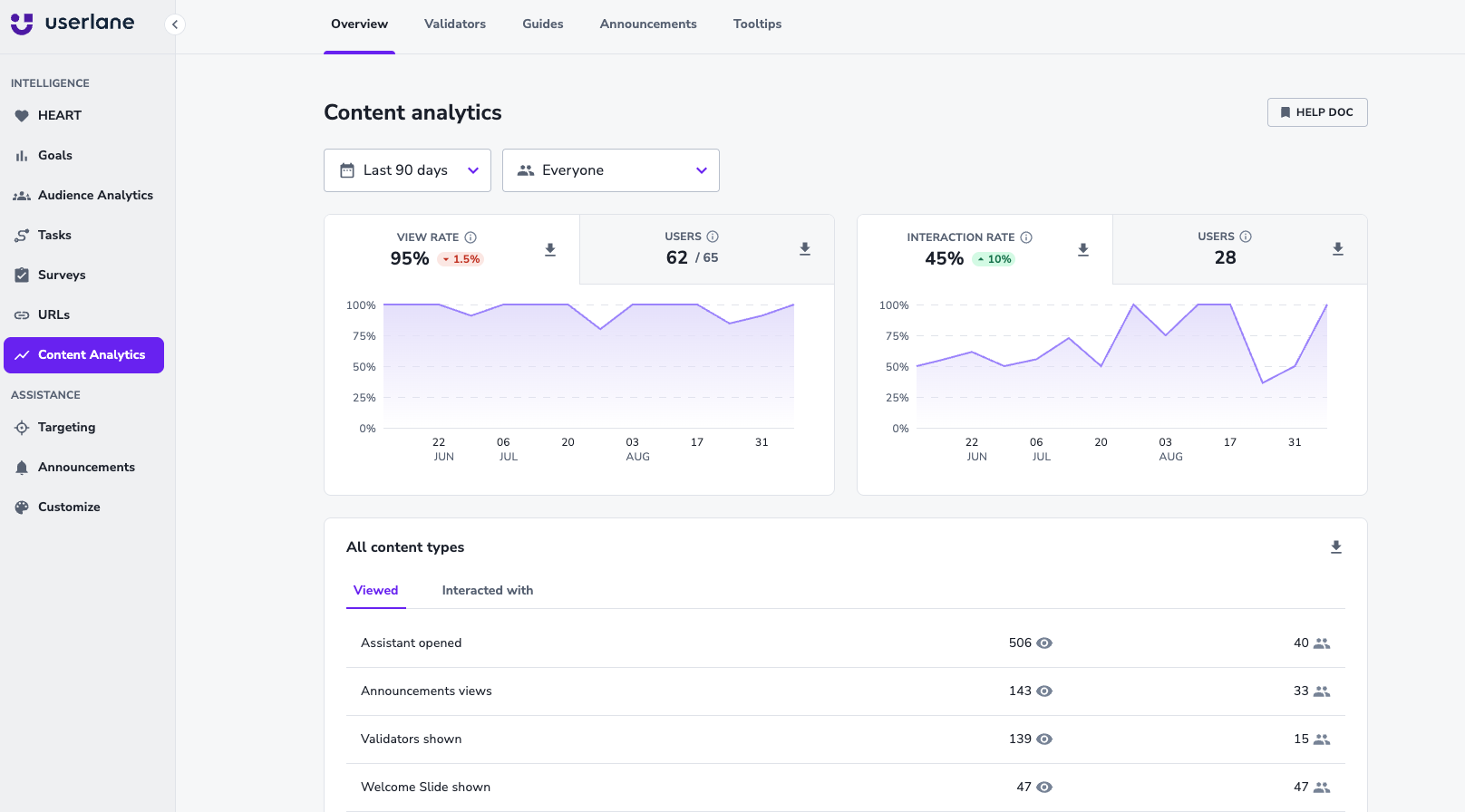This screenshot has width=1465, height=812.
Task: Click the users icon in Welcome Slide row
Action: coord(1322,788)
